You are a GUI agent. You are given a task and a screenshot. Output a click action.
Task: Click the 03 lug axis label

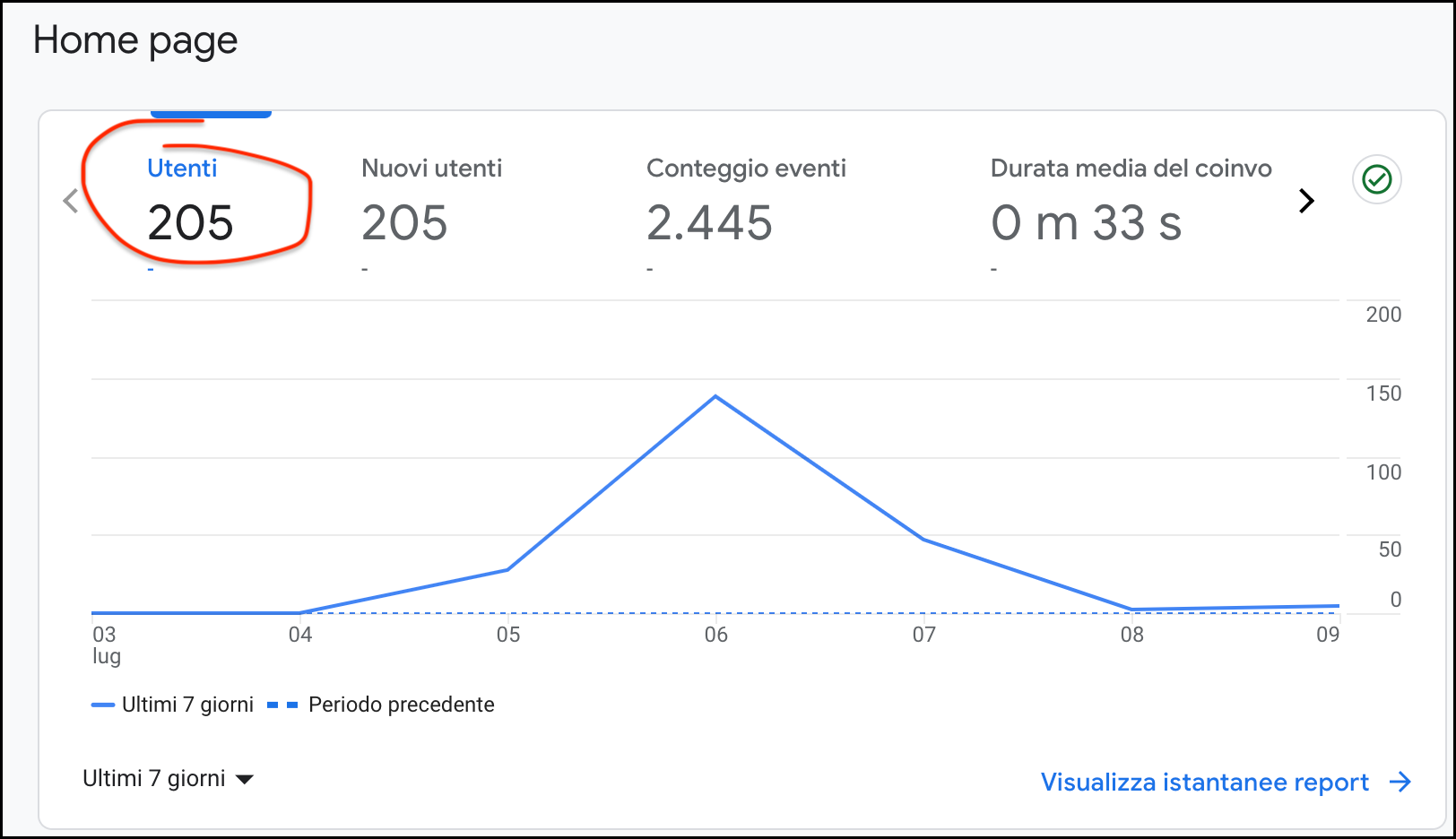pyautogui.click(x=107, y=644)
